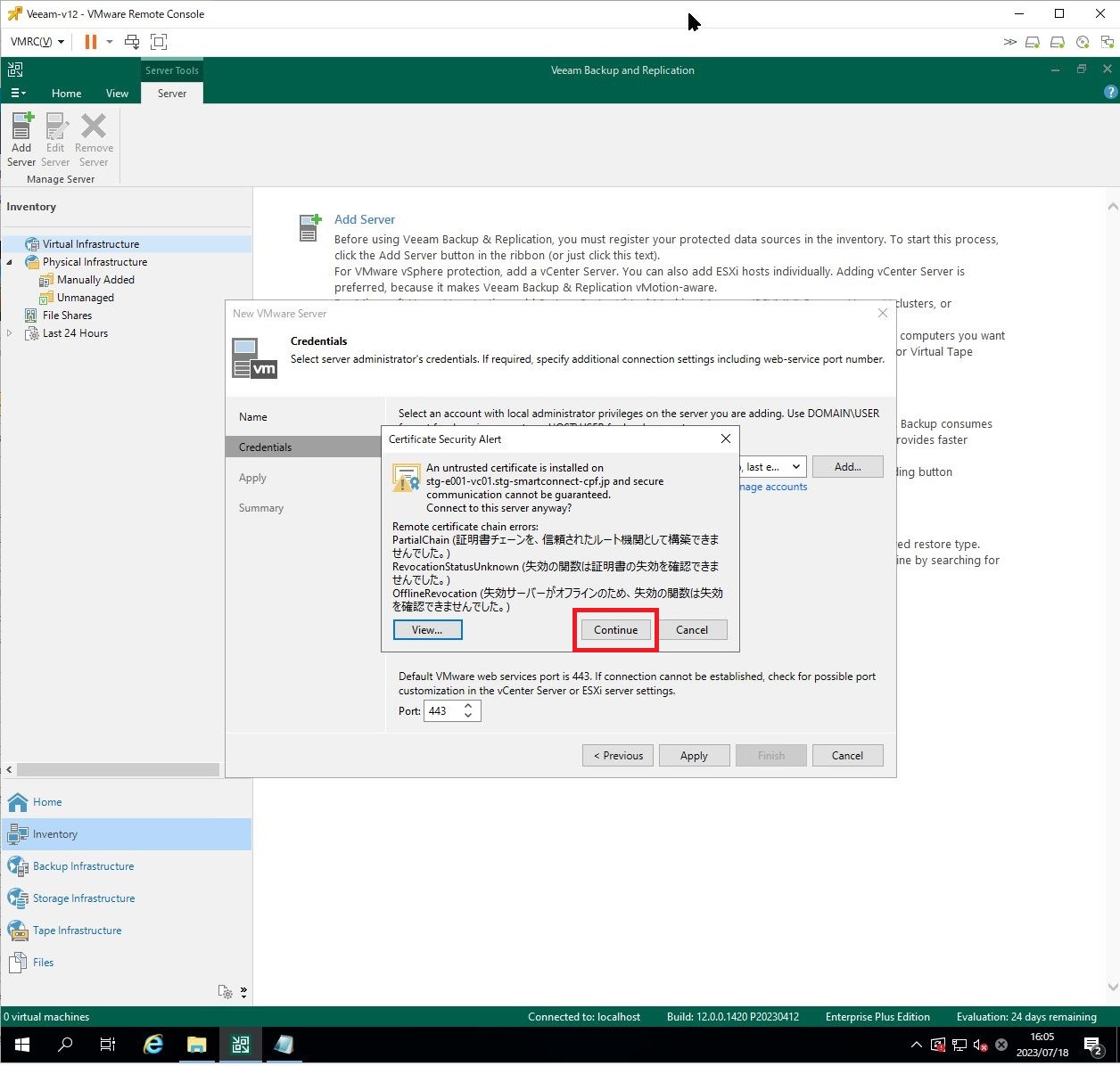
Task: Open Files navigation view
Action: [126, 963]
